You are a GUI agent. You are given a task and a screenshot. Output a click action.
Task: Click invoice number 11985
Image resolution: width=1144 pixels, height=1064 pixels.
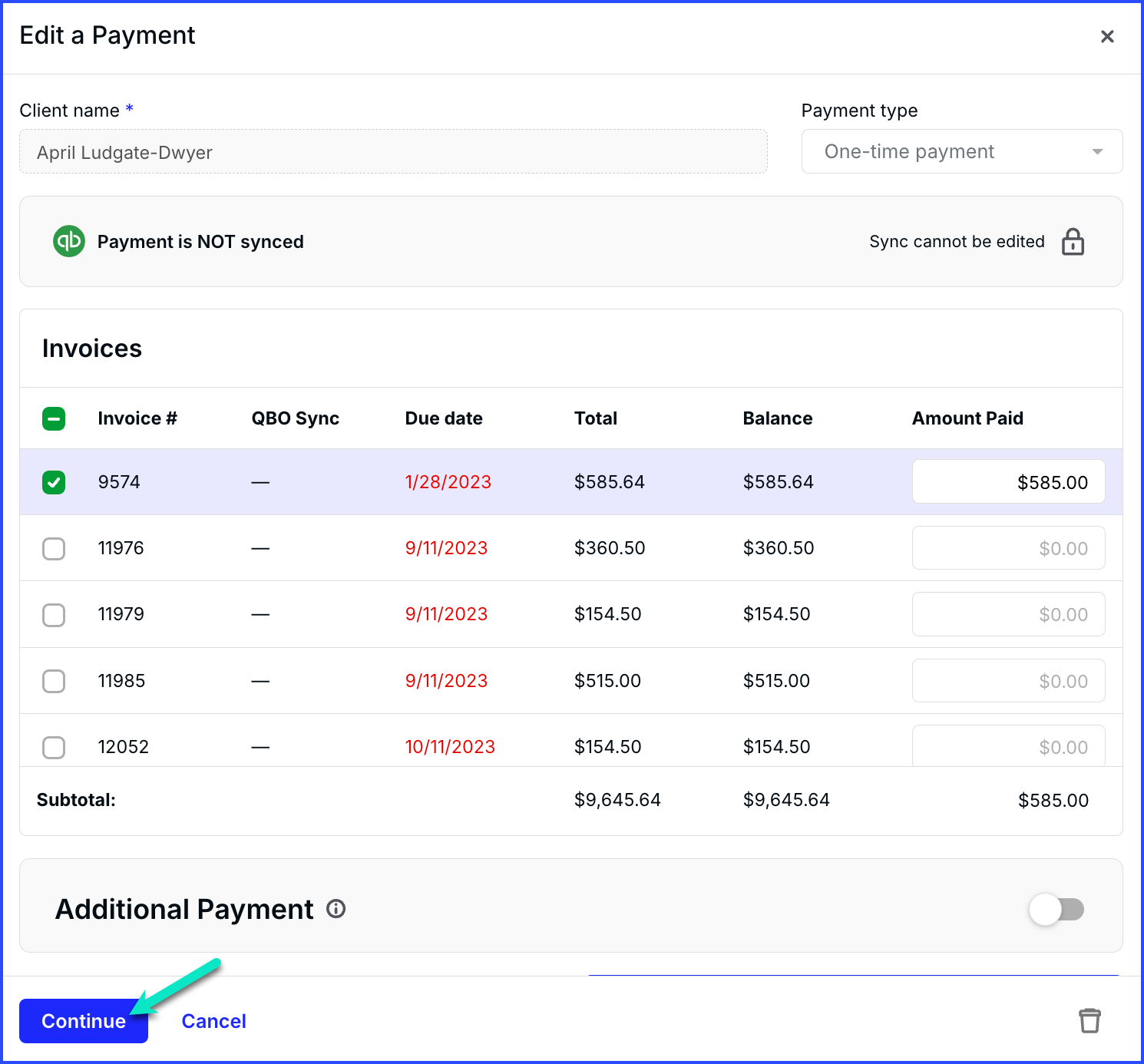[x=121, y=681]
